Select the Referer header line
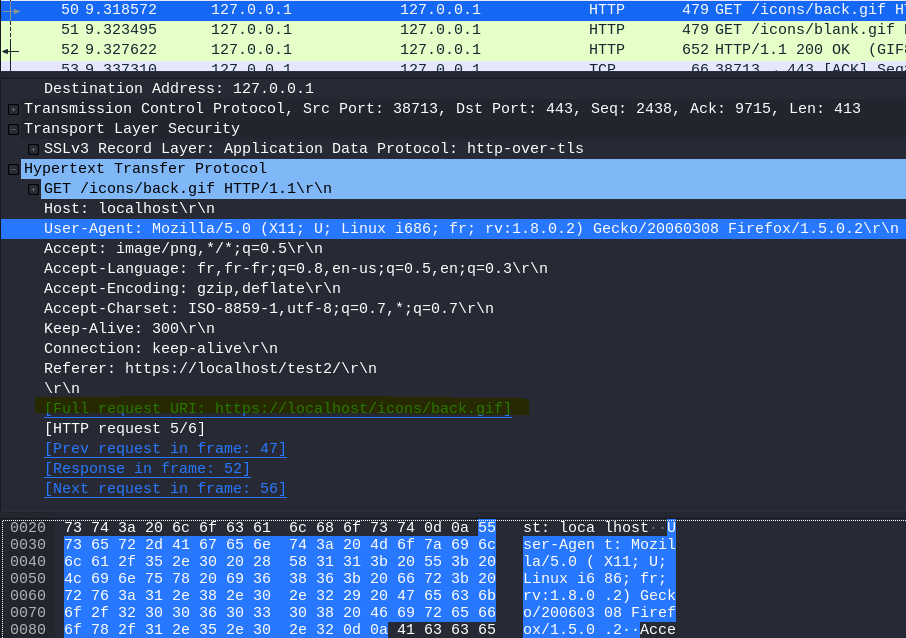The height and width of the screenshot is (638, 906). (x=210, y=369)
